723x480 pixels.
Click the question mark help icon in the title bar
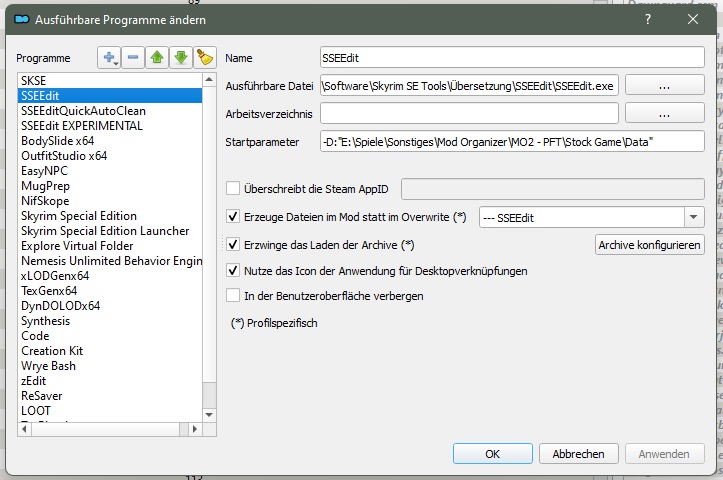(648, 18)
